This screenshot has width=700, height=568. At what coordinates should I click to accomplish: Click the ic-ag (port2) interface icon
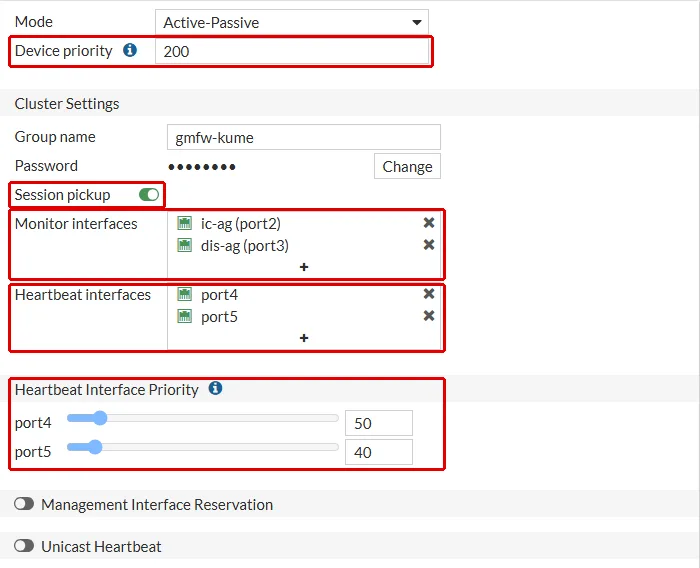(184, 223)
